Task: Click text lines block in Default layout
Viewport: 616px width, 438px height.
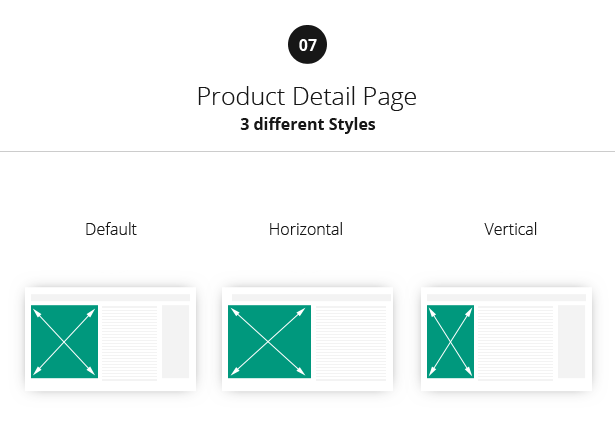Action: tap(130, 342)
